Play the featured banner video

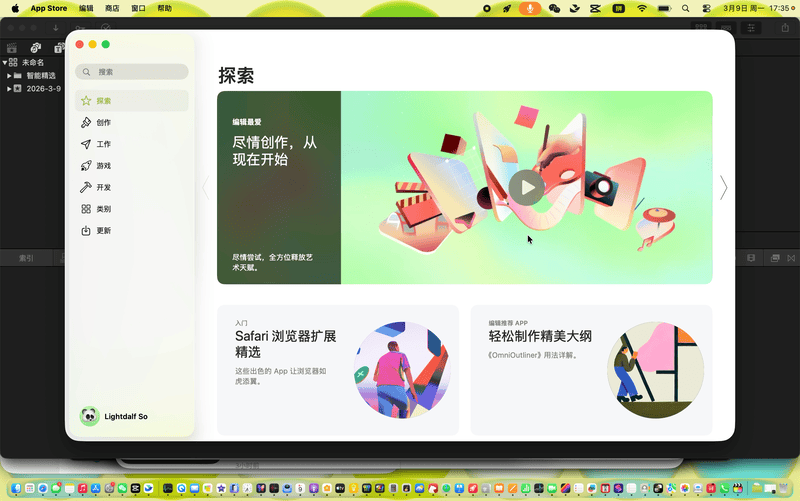(x=526, y=187)
